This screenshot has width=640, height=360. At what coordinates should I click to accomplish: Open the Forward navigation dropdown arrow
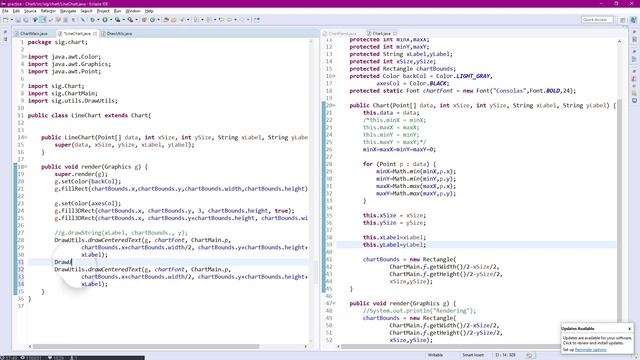click(248, 20)
